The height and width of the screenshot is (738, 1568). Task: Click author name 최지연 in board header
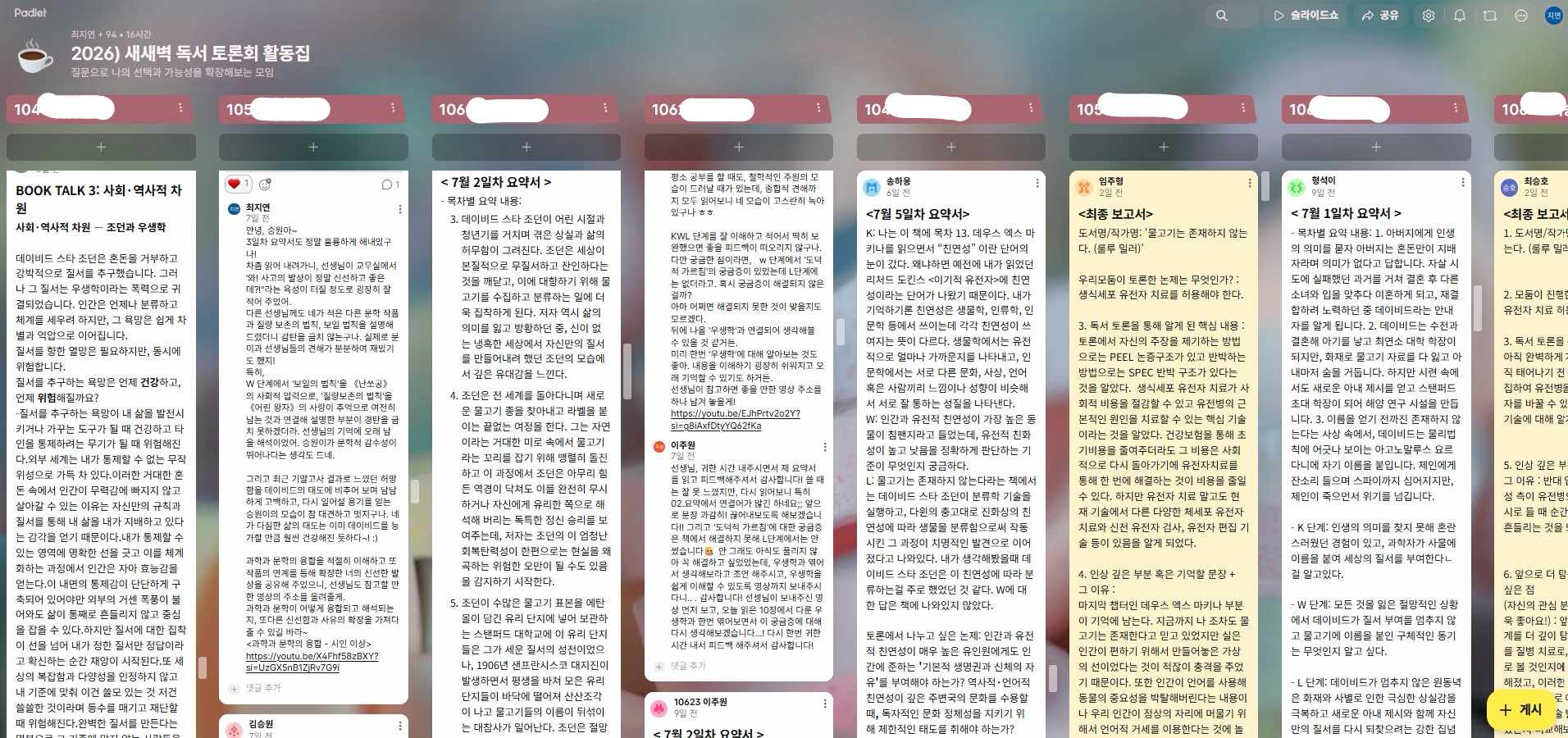(83, 34)
